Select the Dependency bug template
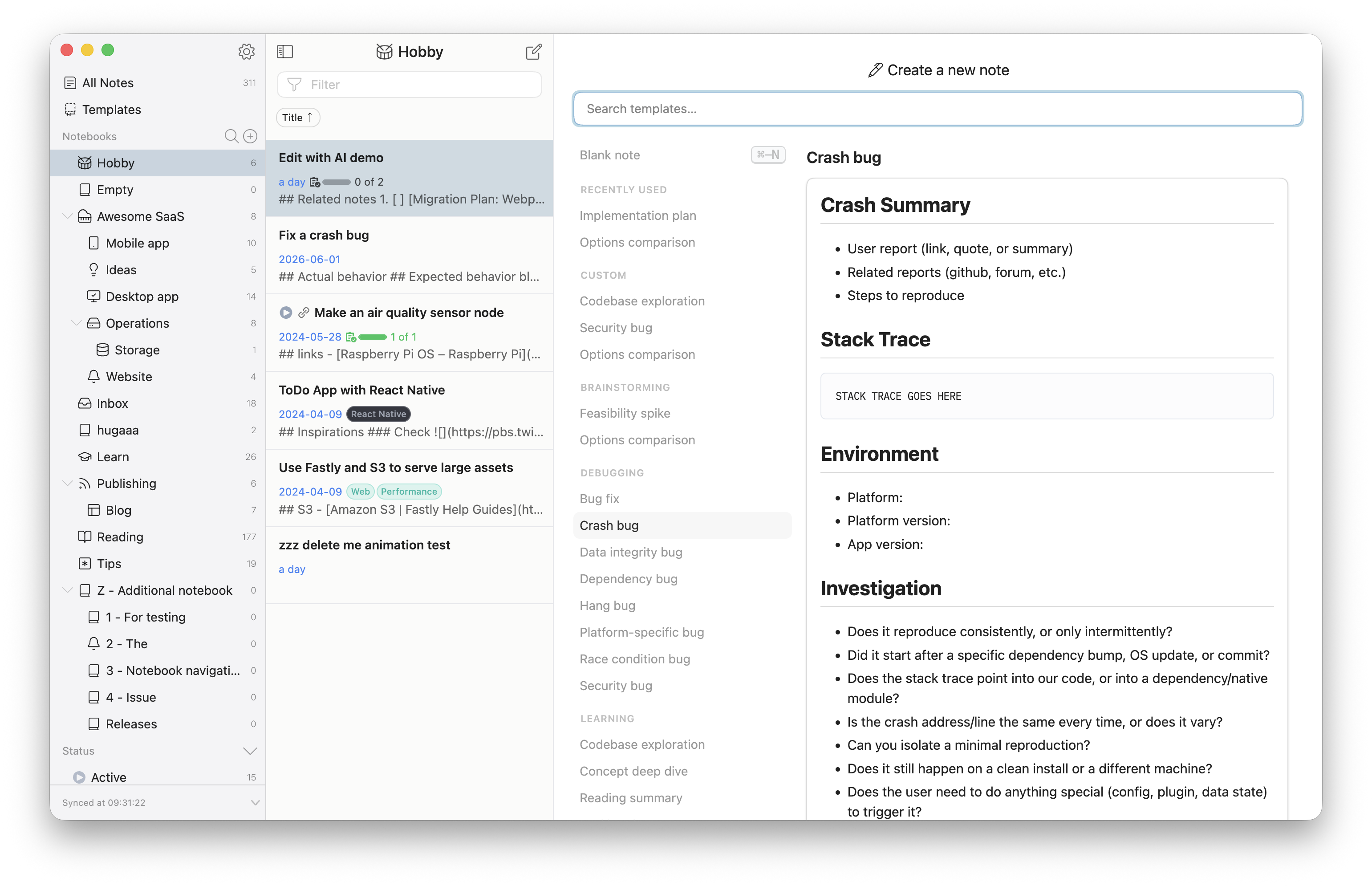 pos(682,579)
